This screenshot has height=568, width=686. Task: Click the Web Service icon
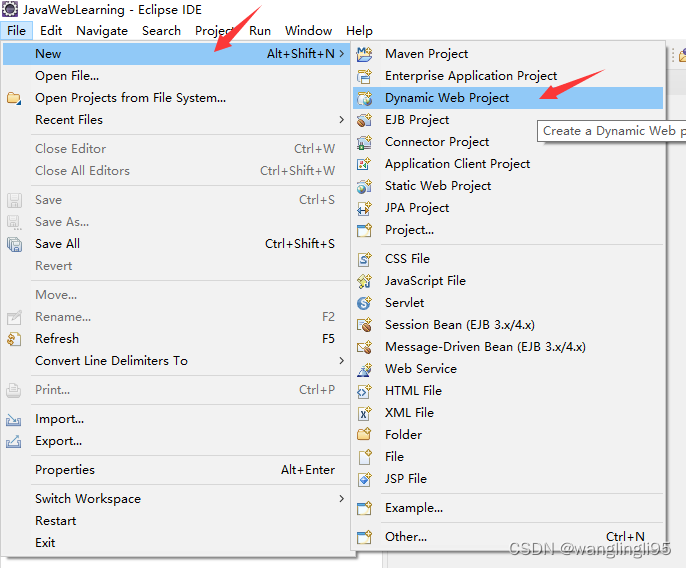[364, 369]
